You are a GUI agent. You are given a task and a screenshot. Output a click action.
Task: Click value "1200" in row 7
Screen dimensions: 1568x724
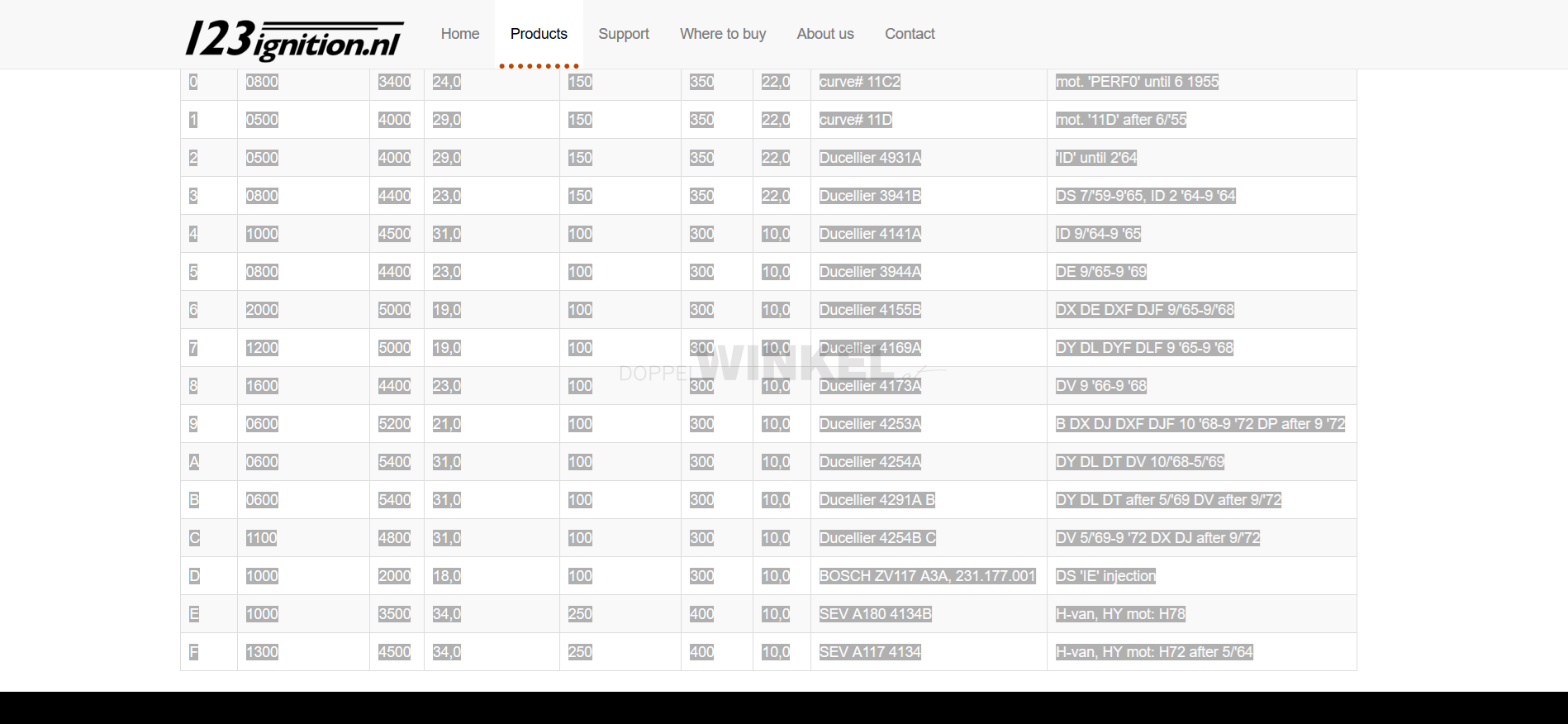pos(262,348)
